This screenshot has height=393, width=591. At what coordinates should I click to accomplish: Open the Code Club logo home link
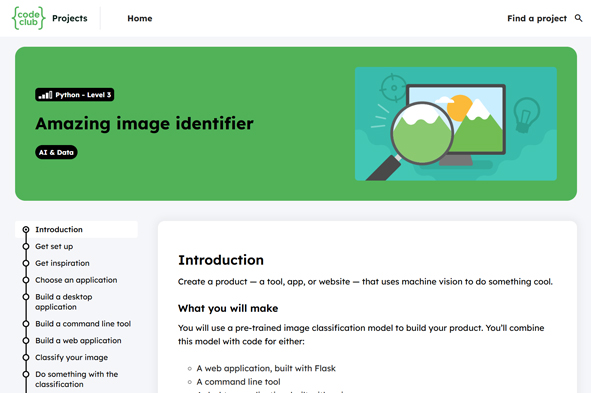pyautogui.click(x=29, y=18)
